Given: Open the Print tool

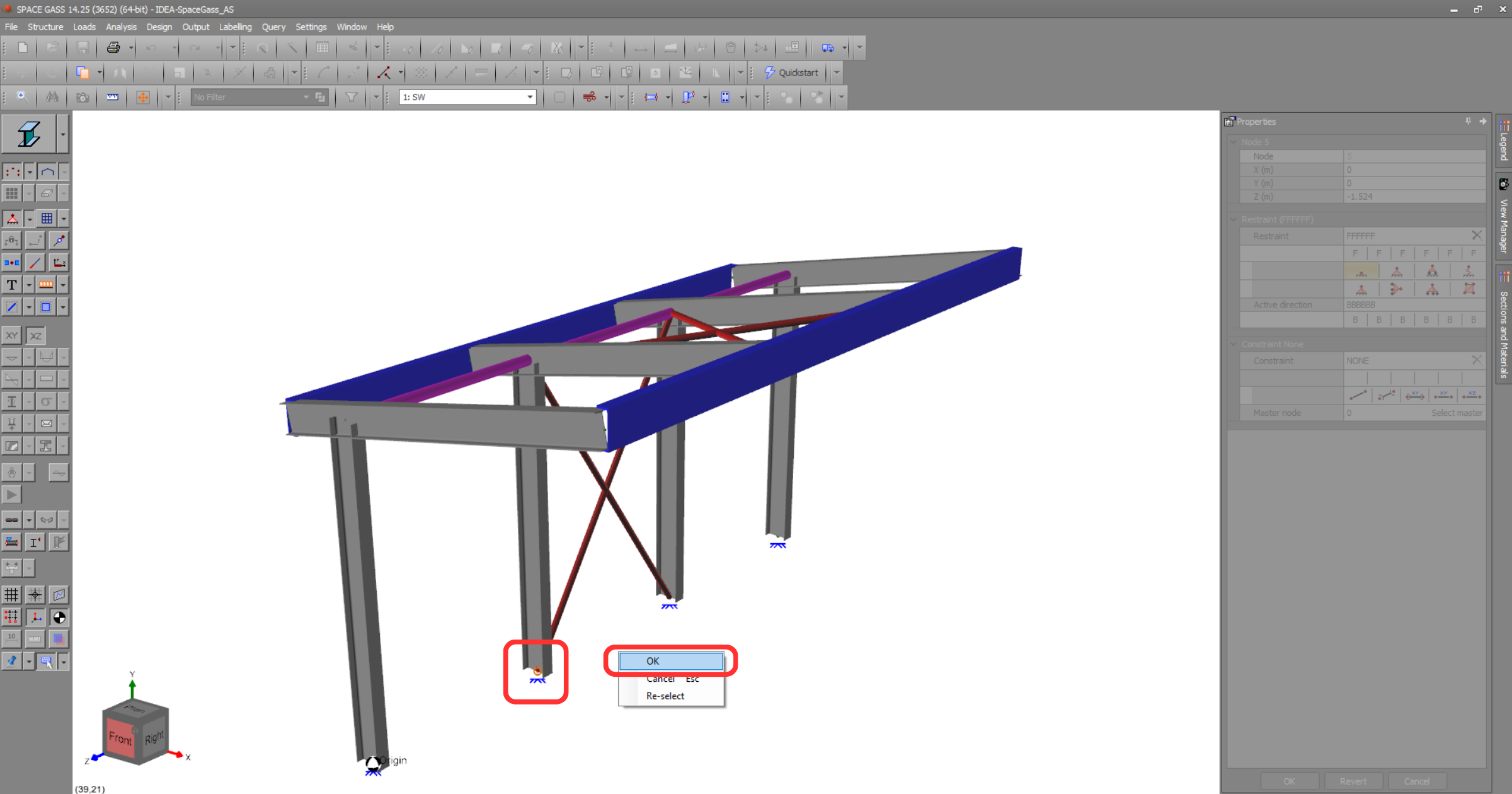Looking at the screenshot, I should point(113,47).
